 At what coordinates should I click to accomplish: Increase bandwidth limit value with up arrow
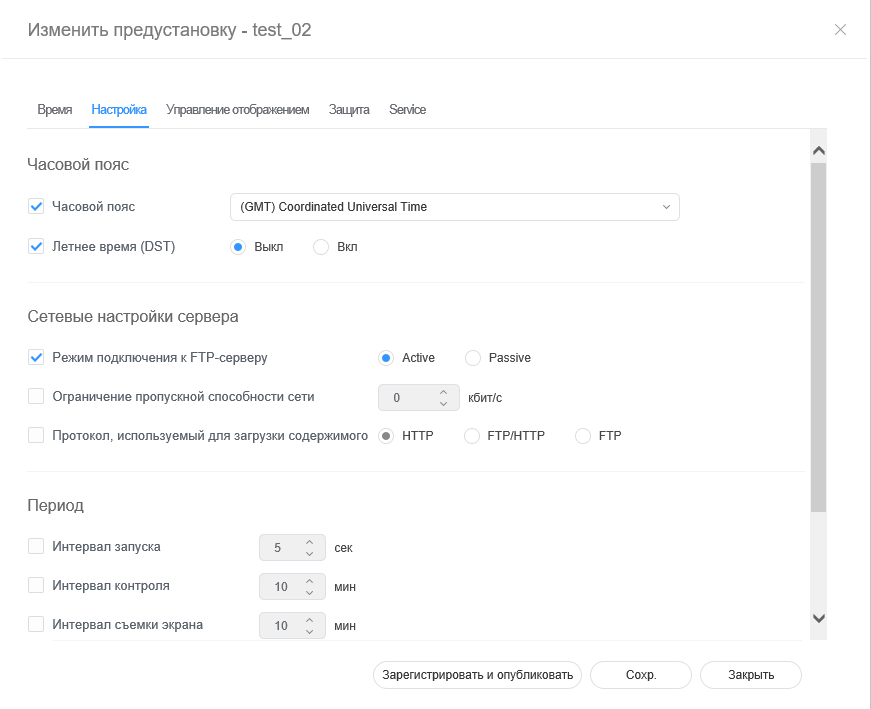coord(444,392)
